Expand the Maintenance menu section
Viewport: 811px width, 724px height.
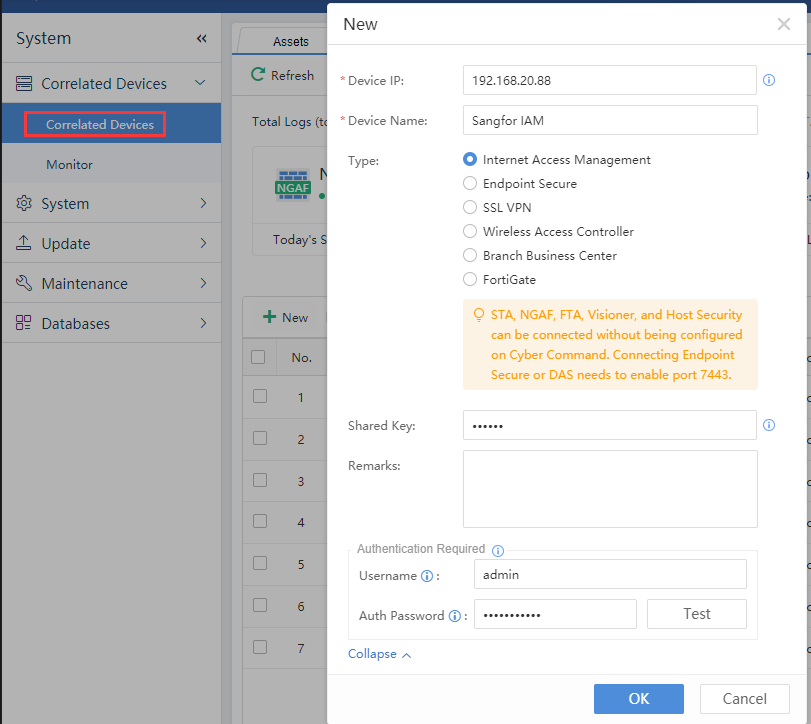tap(110, 284)
